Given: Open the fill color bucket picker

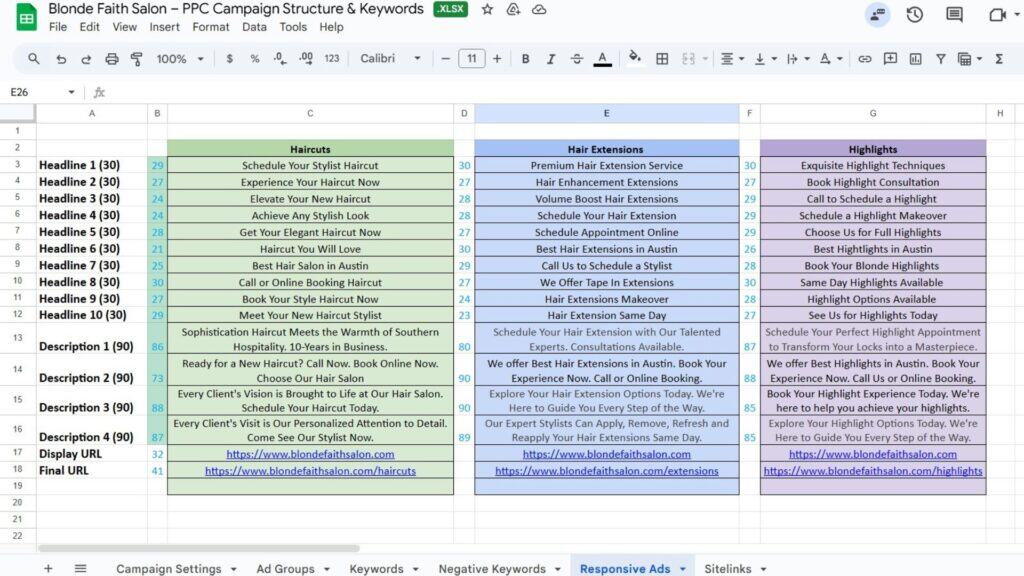Looking at the screenshot, I should (x=634, y=59).
